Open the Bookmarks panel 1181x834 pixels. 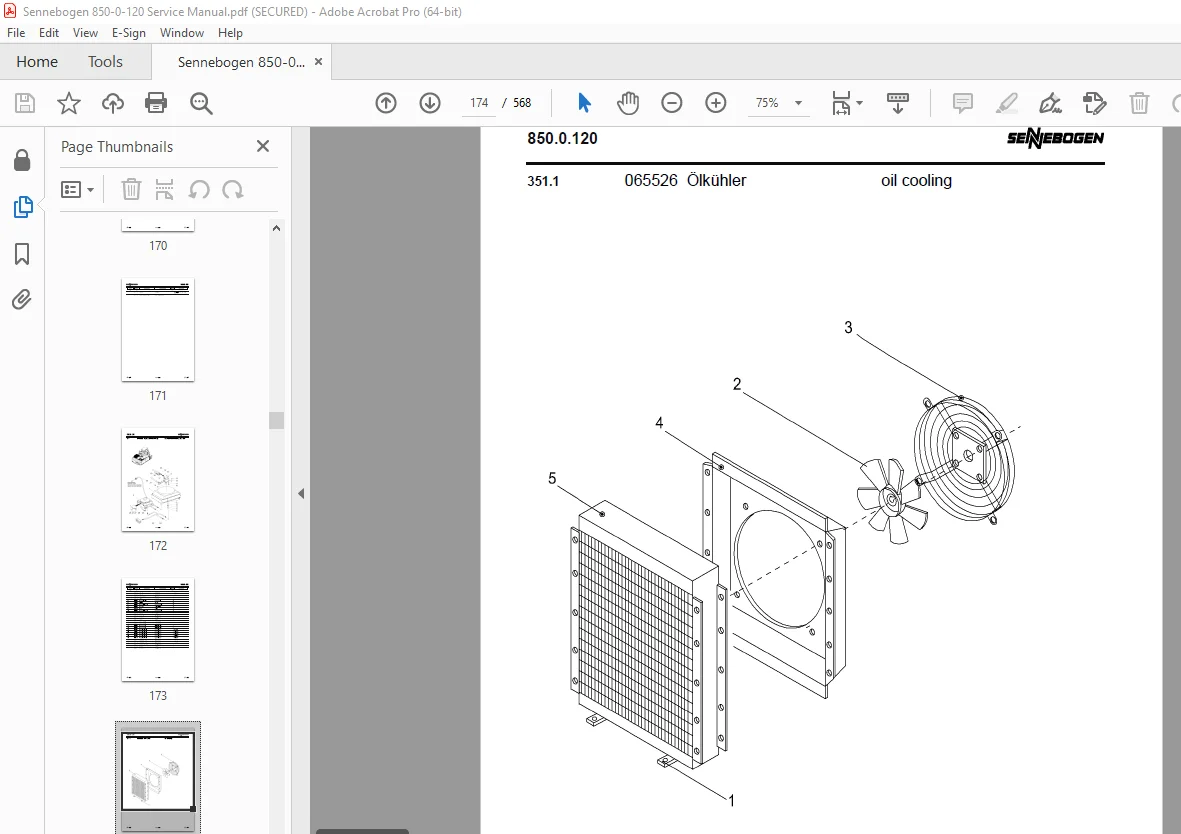click(x=22, y=254)
